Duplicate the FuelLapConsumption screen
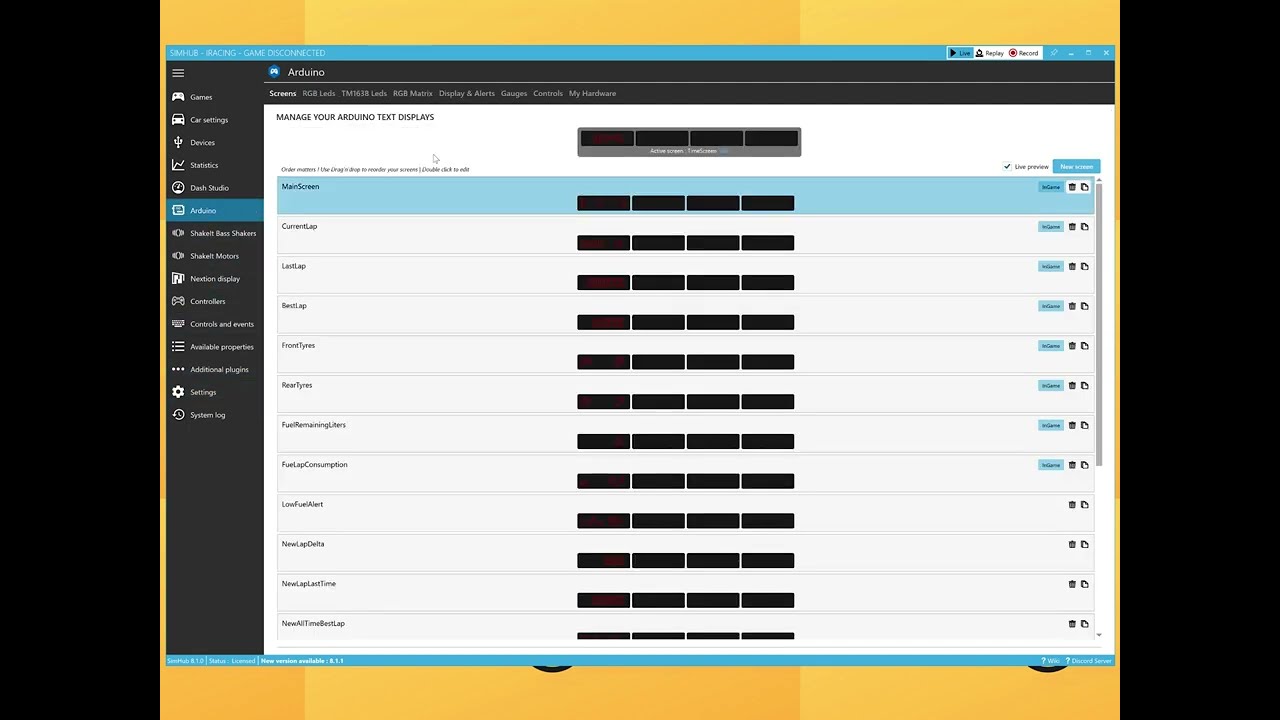1280x720 pixels. [1084, 465]
